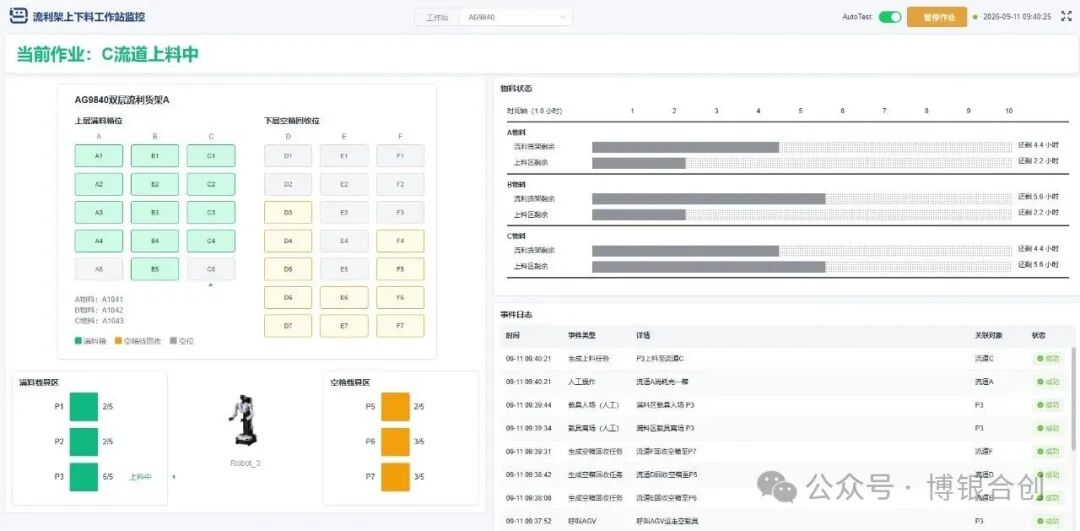Viewport: 1080px width, 531px height.
Task: Click the C物料: A1043 text
Action: pos(99,321)
